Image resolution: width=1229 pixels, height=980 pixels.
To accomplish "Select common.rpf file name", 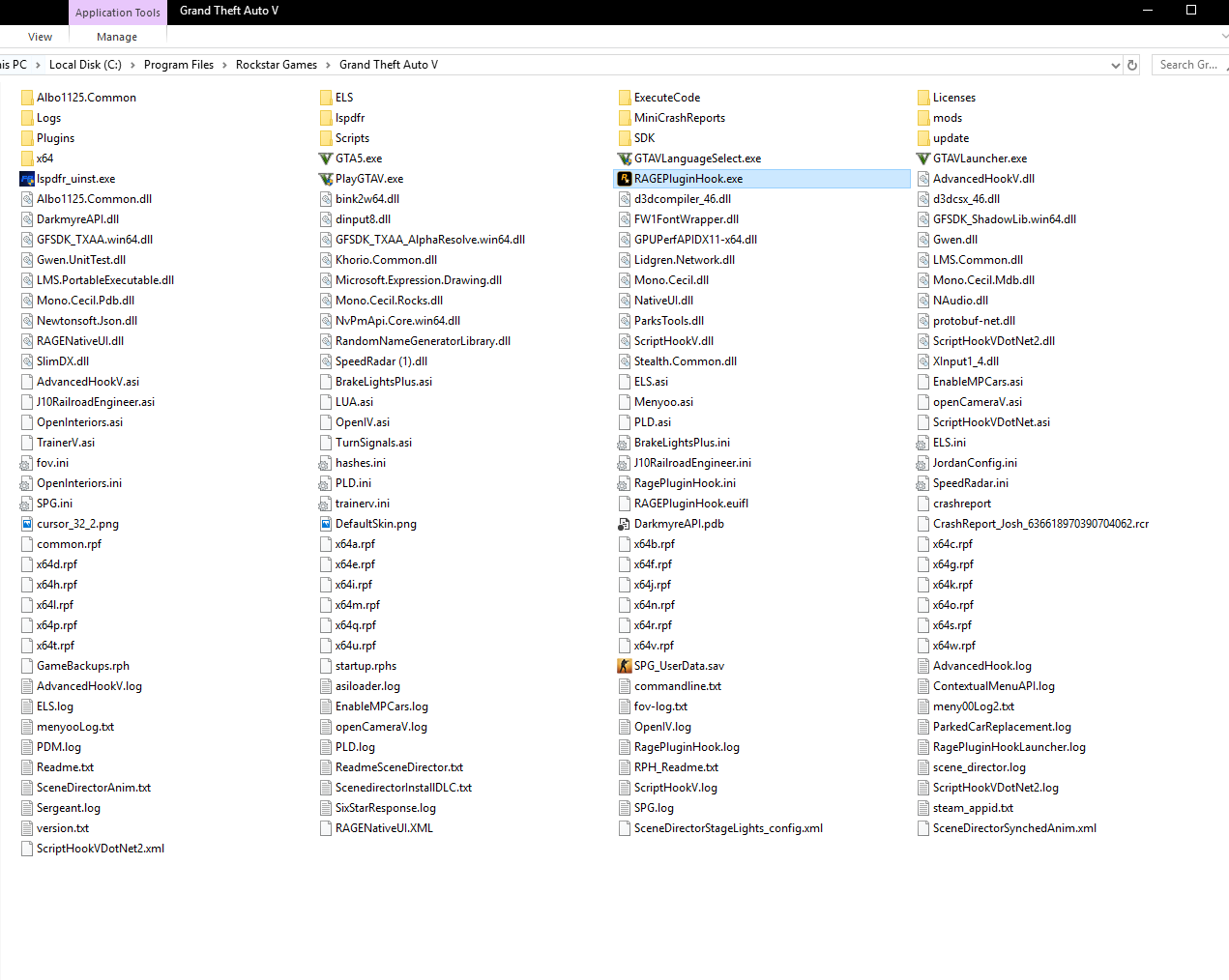I will click(69, 544).
